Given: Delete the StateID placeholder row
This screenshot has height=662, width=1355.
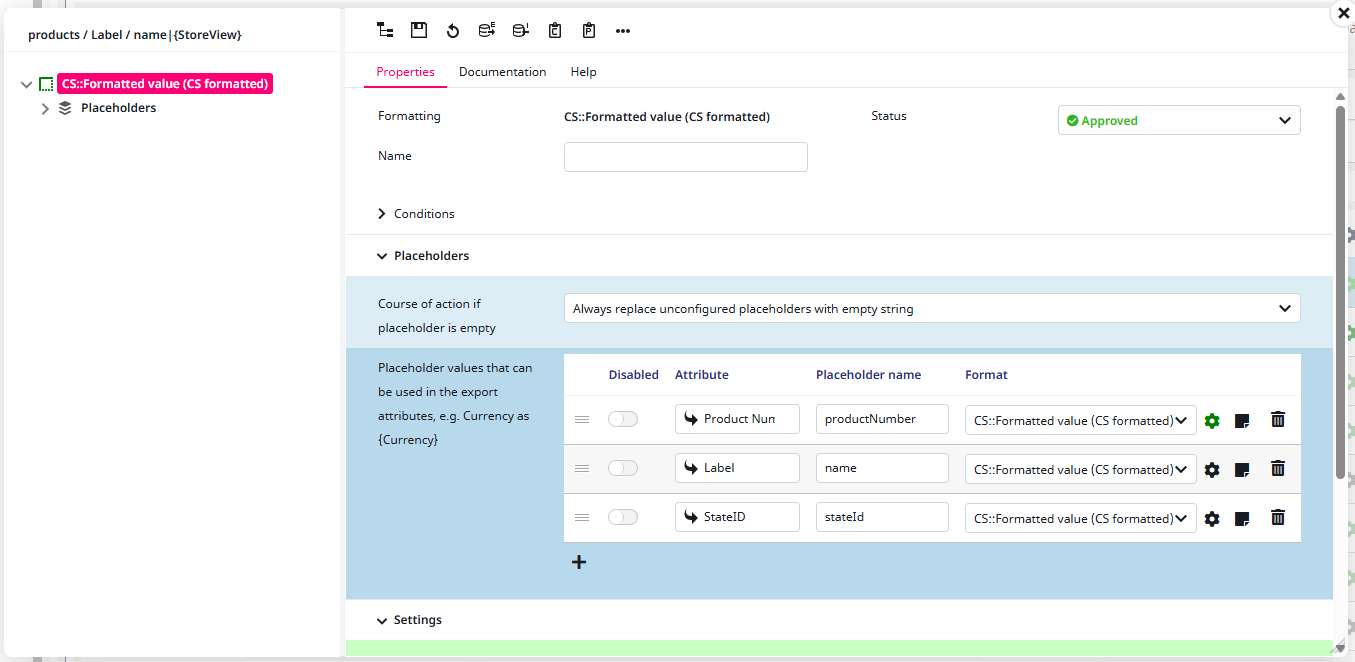Looking at the screenshot, I should click(1277, 518).
